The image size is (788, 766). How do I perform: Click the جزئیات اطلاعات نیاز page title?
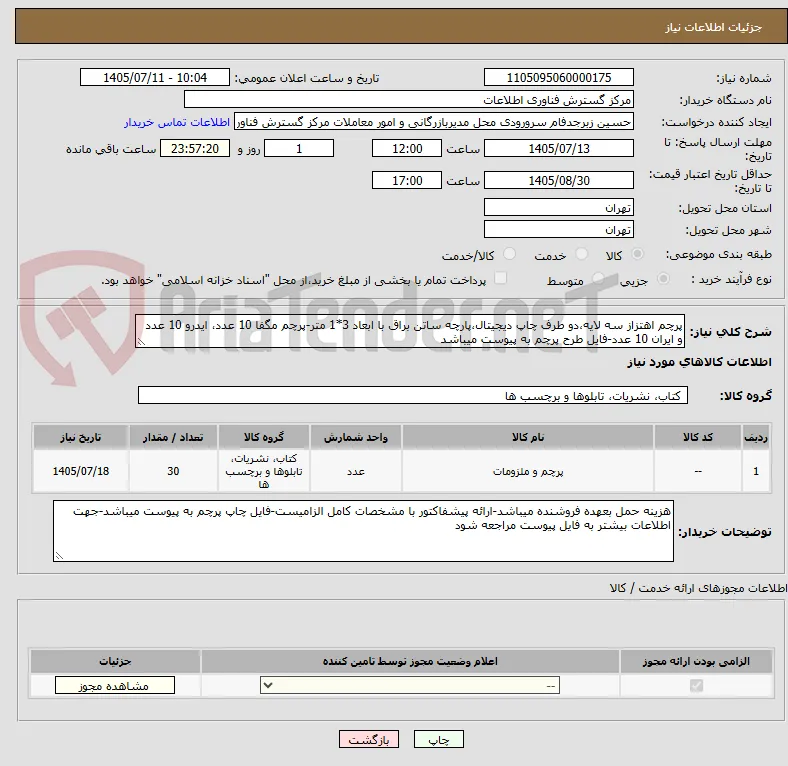click(714, 27)
